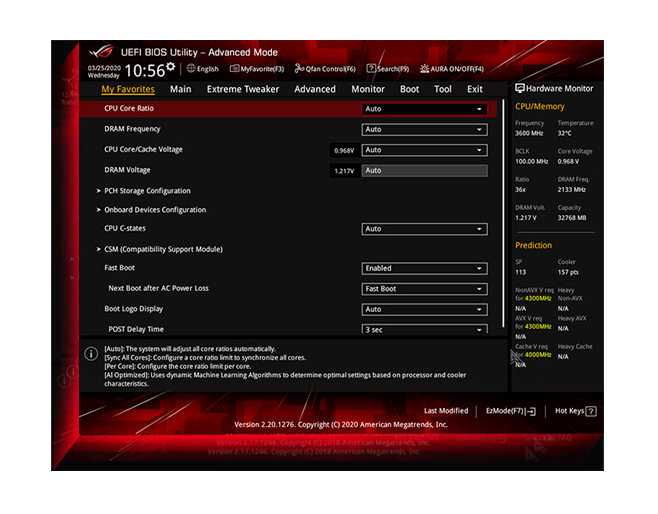Open the CPU C-states dropdown
This screenshot has height=514, width=658.
pos(424,229)
